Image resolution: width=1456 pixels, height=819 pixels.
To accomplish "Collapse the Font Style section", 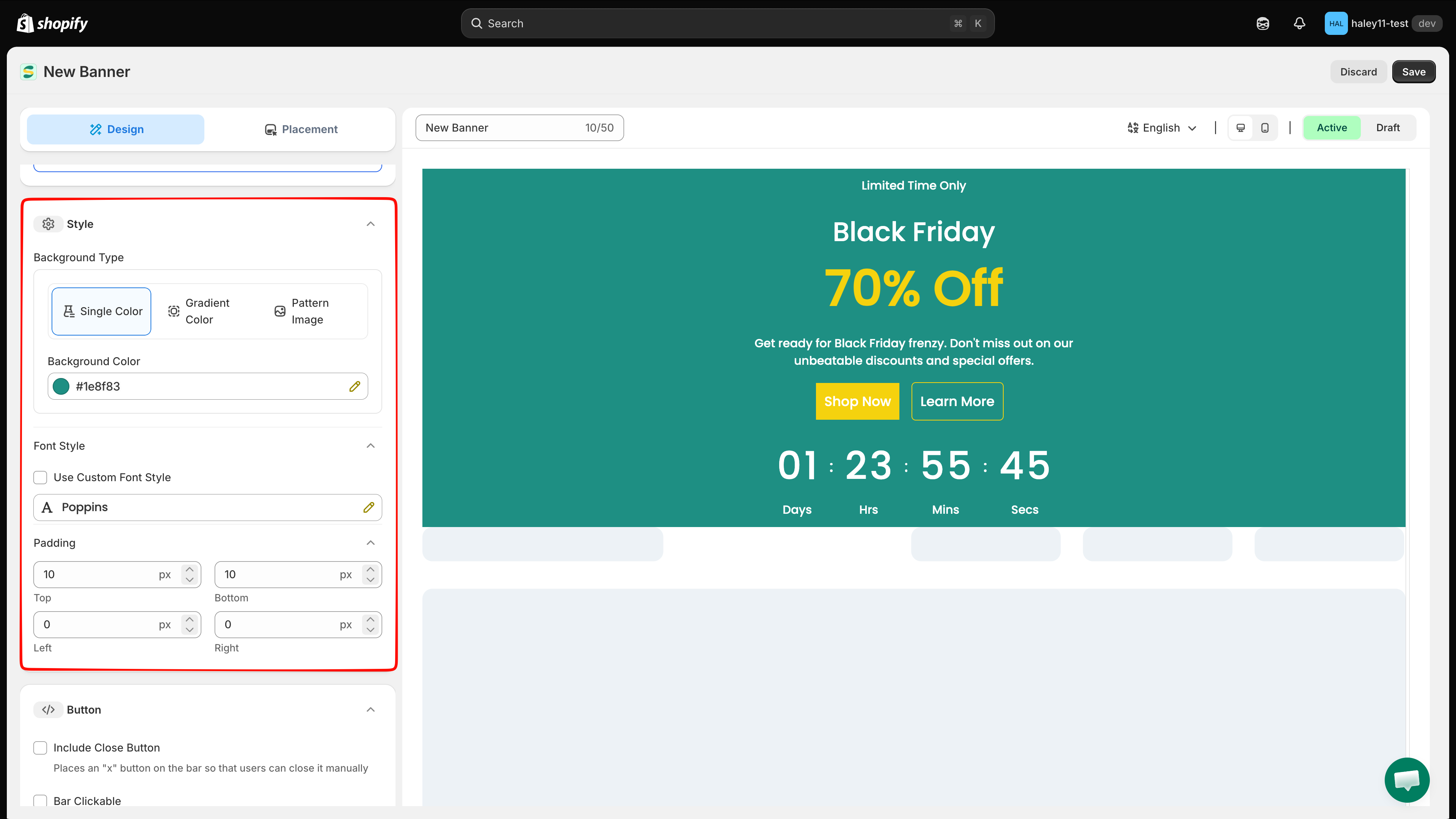I will coord(371,446).
